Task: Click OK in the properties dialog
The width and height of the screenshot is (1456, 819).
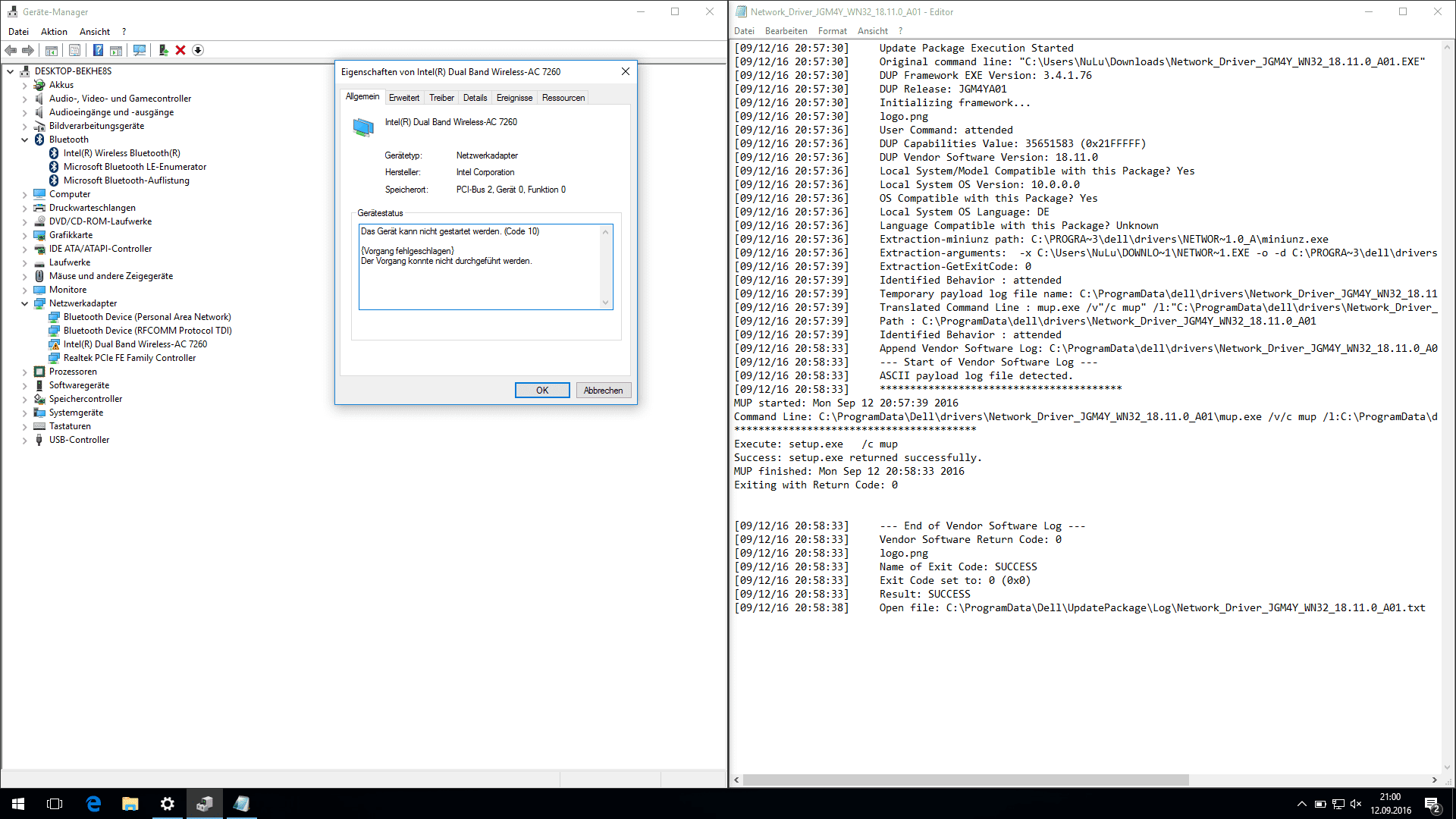Action: coord(542,391)
